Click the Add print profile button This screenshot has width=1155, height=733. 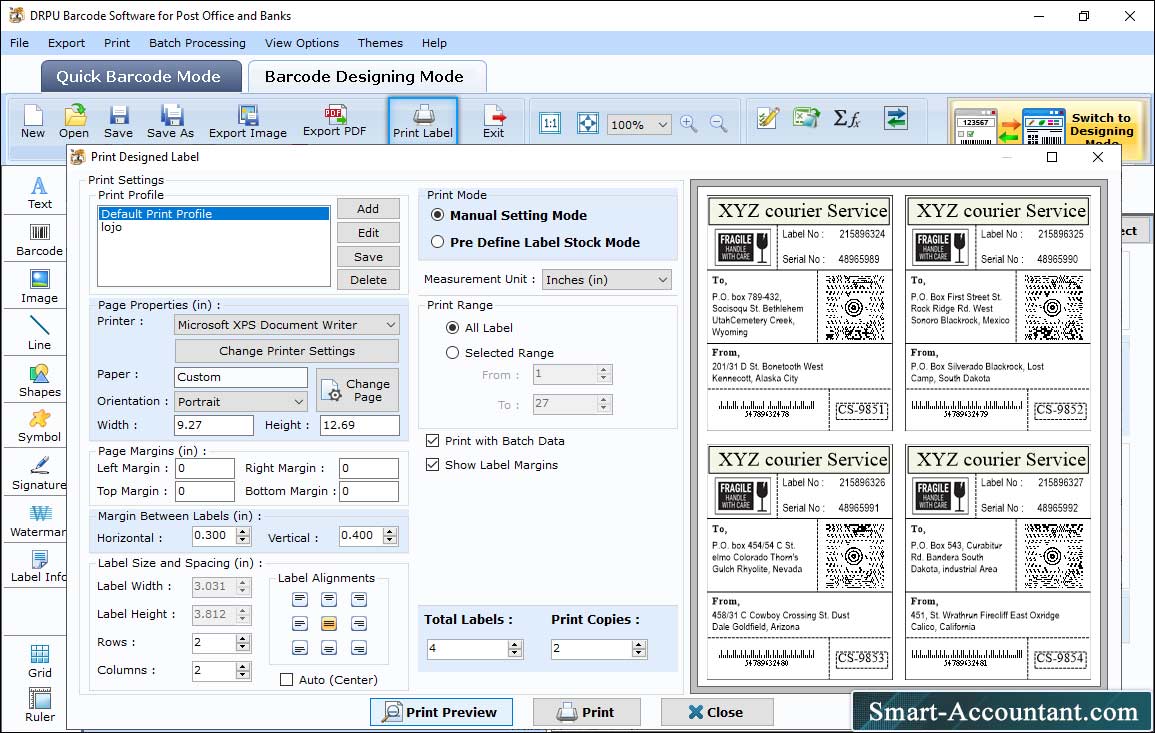coord(368,209)
